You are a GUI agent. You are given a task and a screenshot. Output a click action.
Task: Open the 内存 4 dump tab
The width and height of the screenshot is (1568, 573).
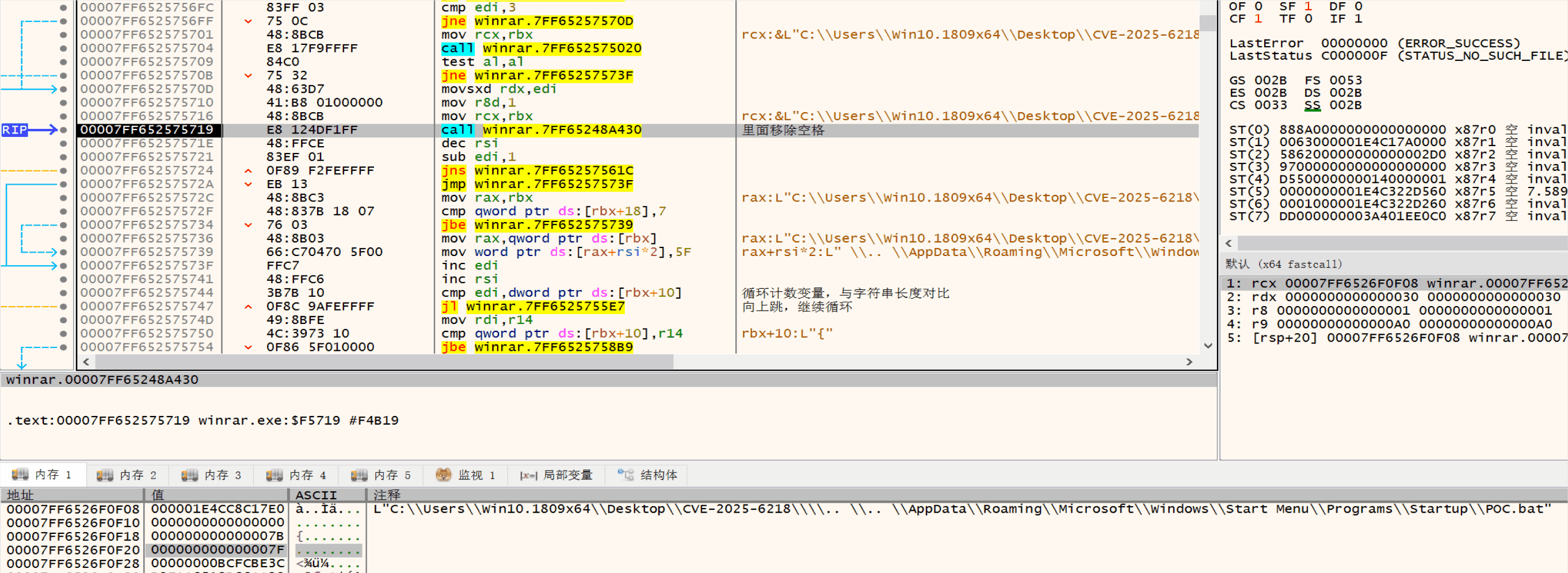[297, 475]
